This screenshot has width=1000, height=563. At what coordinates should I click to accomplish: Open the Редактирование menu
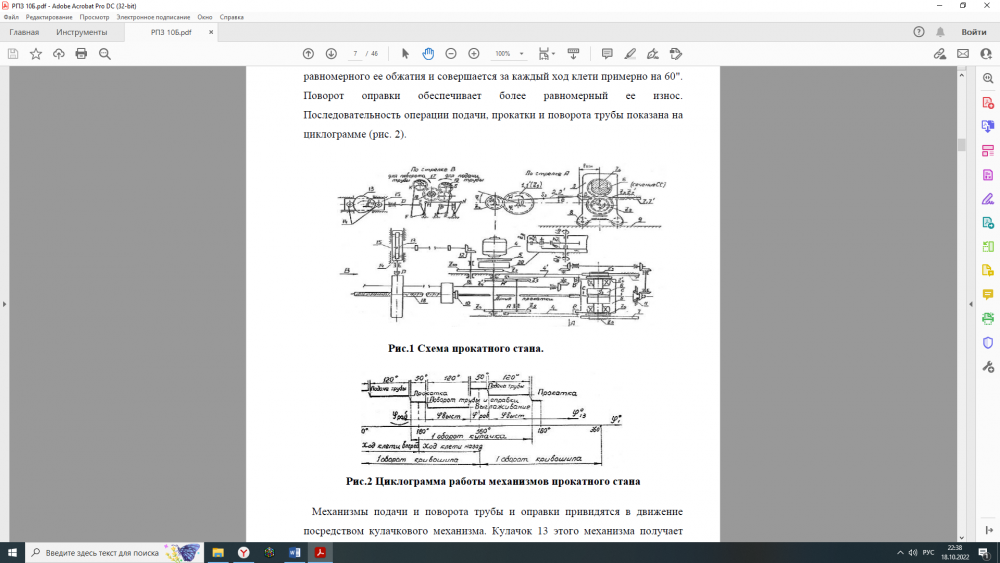point(47,17)
